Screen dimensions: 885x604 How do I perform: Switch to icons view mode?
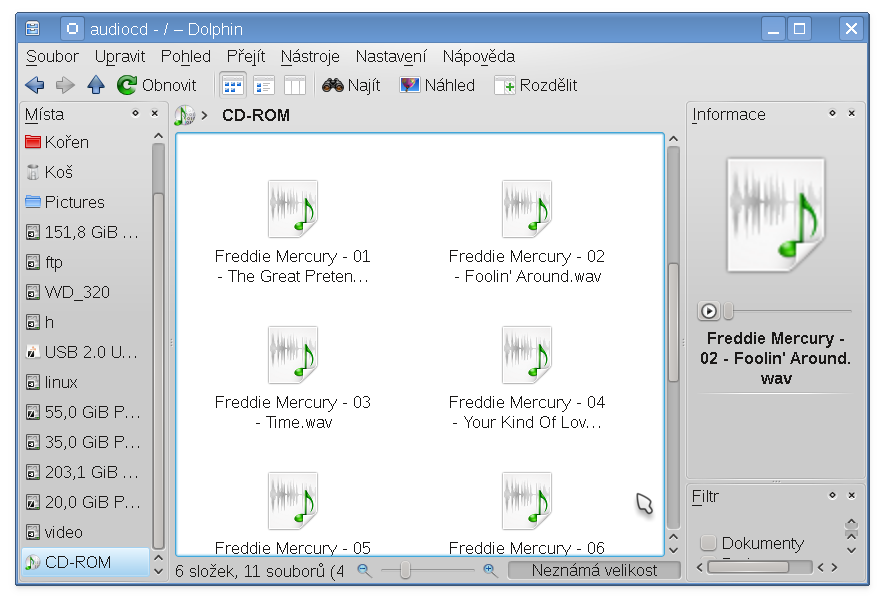coord(233,86)
